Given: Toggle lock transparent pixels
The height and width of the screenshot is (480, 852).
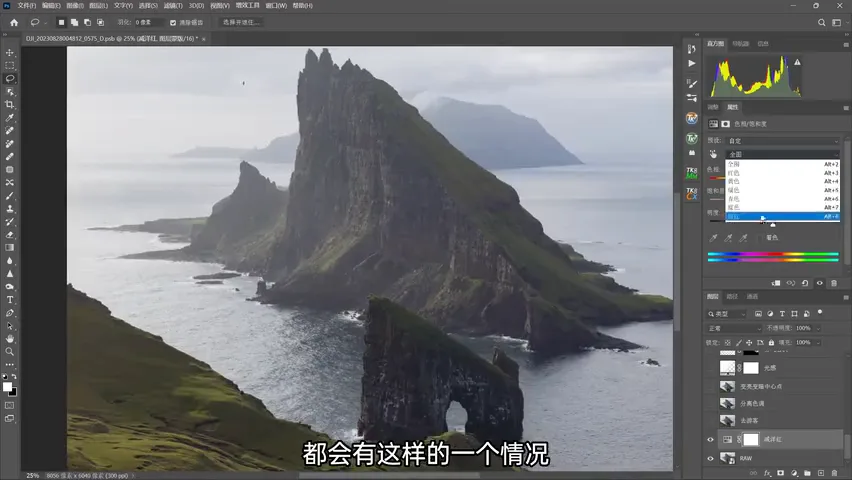Looking at the screenshot, I should click(728, 343).
